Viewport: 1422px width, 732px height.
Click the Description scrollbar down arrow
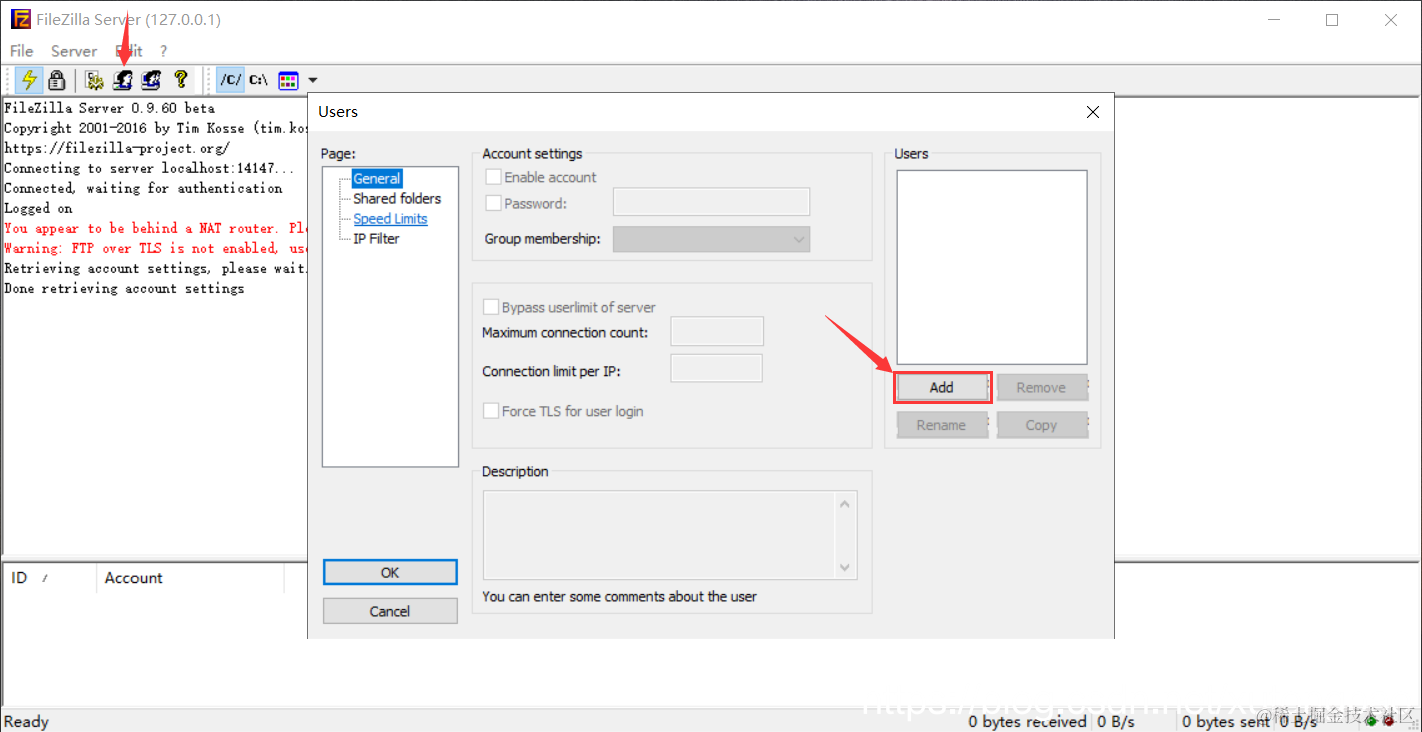click(846, 567)
